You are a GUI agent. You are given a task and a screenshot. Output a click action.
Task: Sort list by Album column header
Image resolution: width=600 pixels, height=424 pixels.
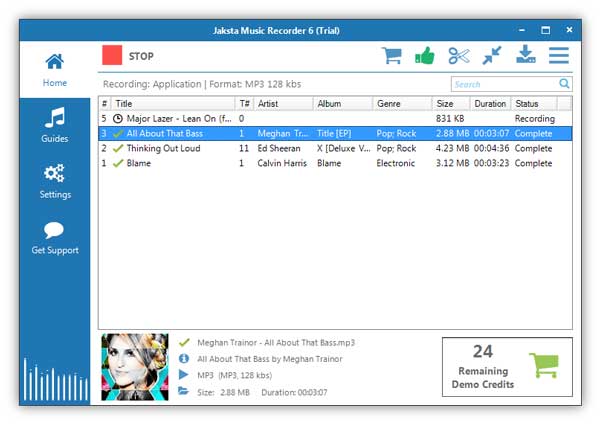pyautogui.click(x=343, y=104)
